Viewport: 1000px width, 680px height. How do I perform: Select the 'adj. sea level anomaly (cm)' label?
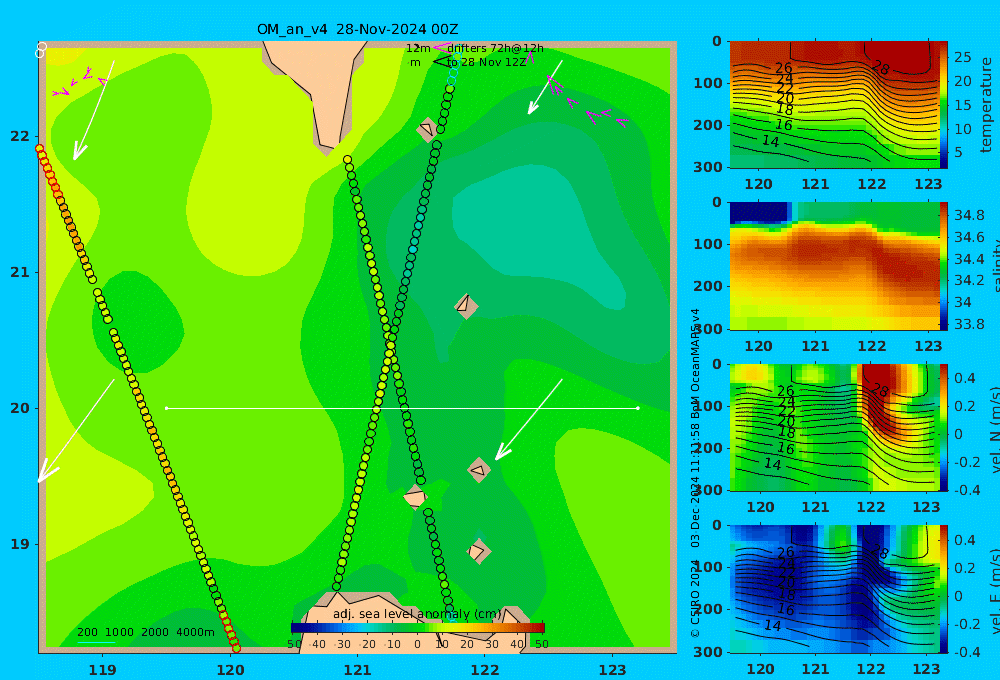click(x=417, y=614)
